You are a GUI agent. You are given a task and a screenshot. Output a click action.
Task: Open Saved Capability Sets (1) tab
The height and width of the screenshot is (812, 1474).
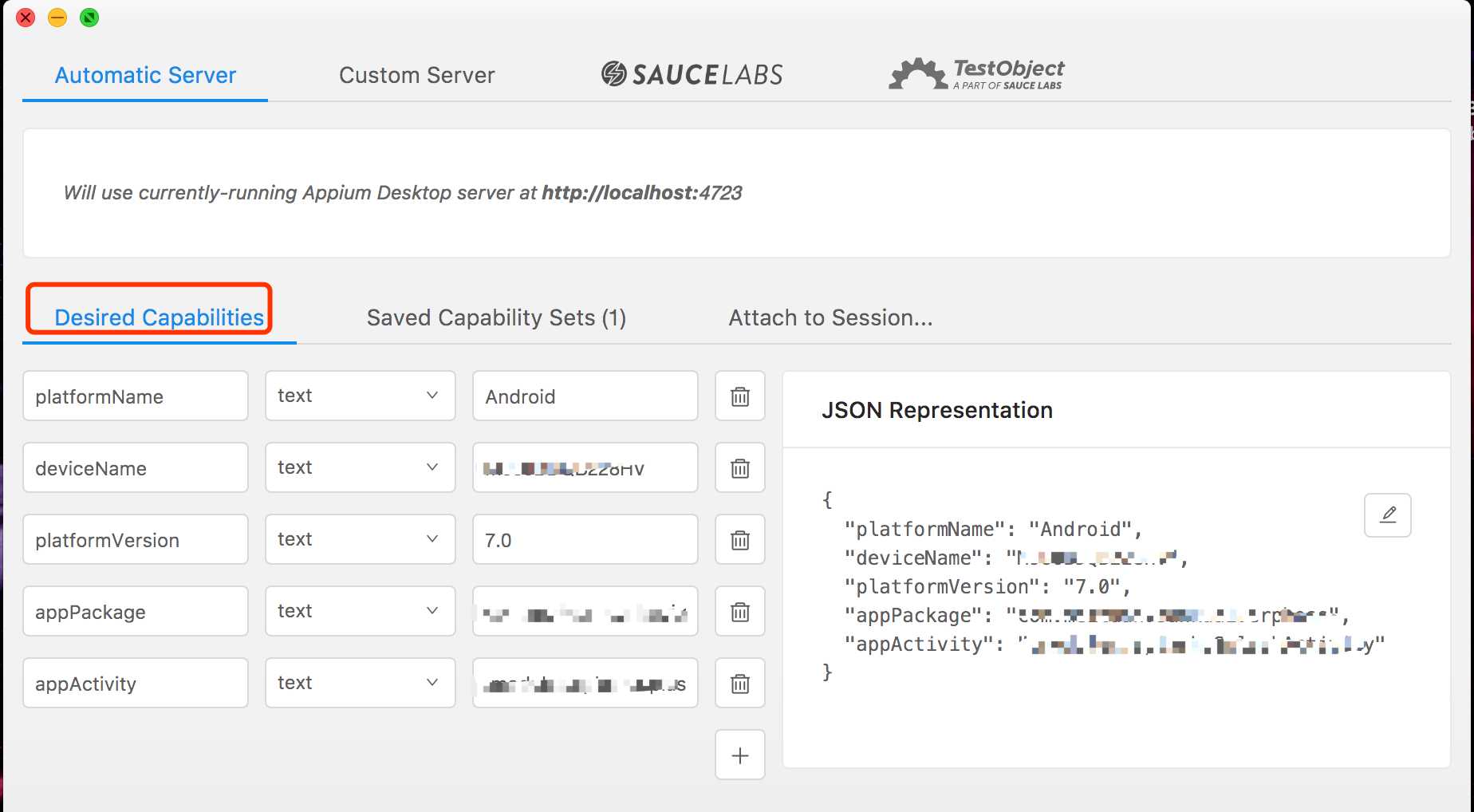[x=496, y=317]
